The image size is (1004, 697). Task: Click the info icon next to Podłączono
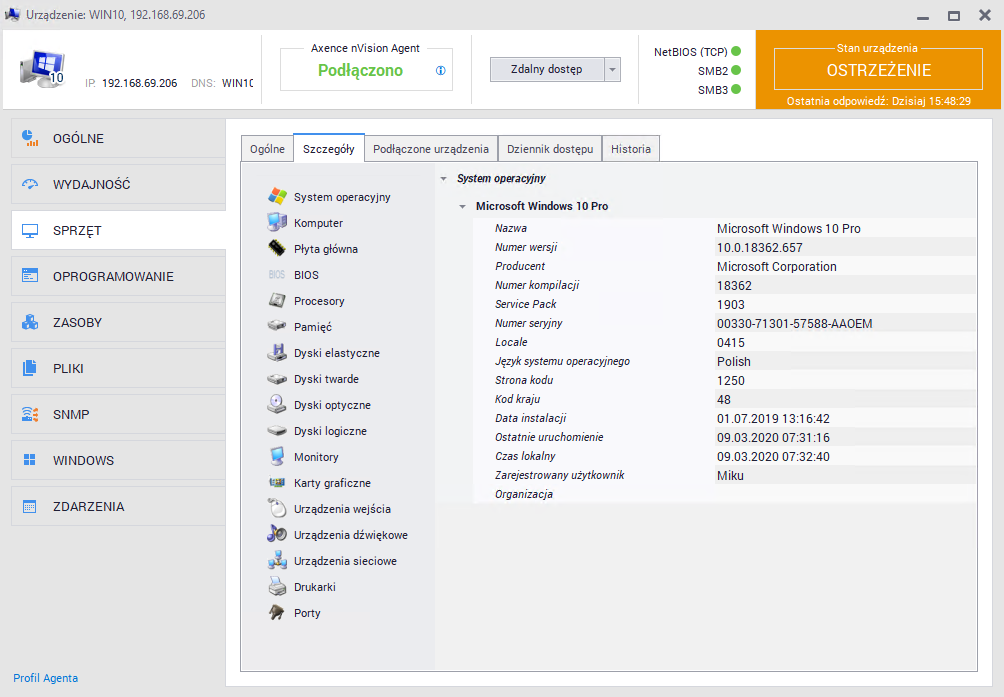pyautogui.click(x=440, y=71)
